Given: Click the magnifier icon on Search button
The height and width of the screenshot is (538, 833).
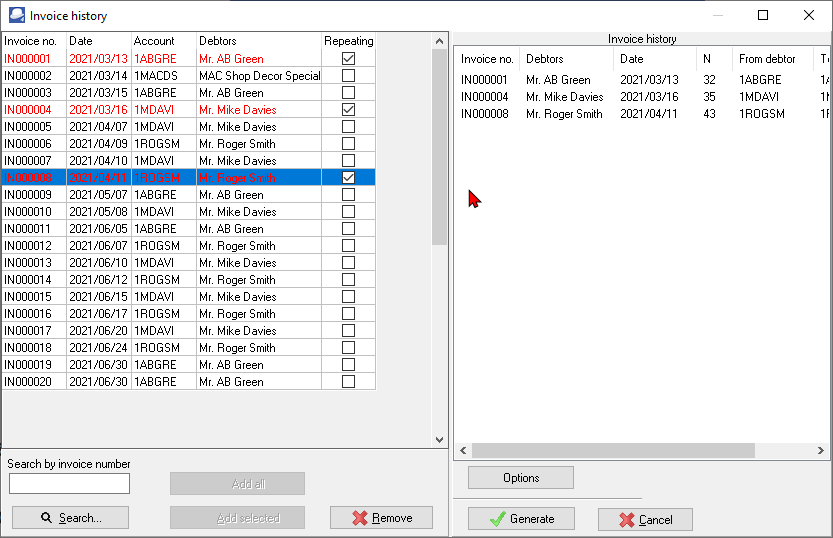Looking at the screenshot, I should pos(46,518).
